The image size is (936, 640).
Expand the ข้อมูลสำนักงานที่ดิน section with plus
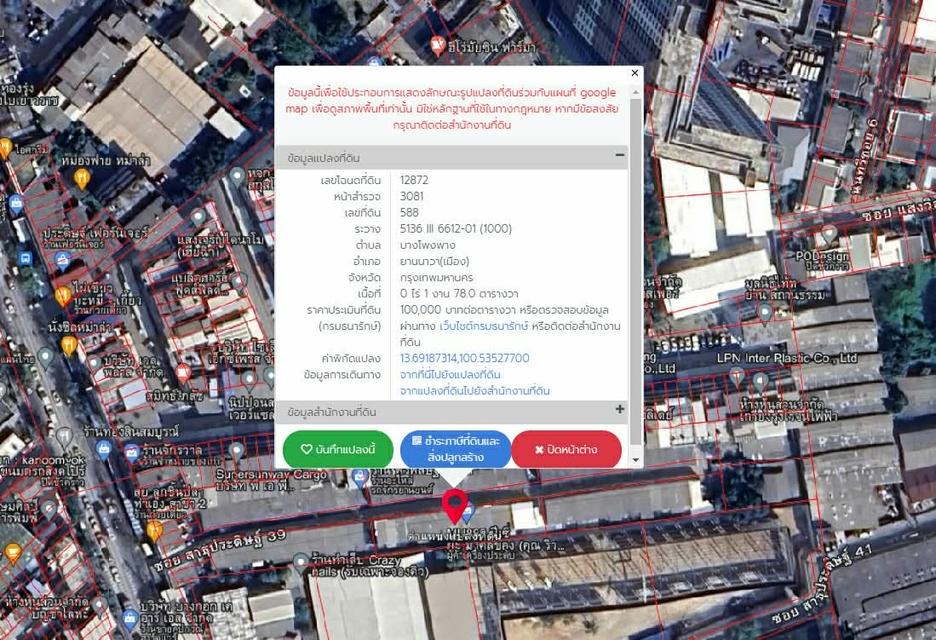pos(619,410)
